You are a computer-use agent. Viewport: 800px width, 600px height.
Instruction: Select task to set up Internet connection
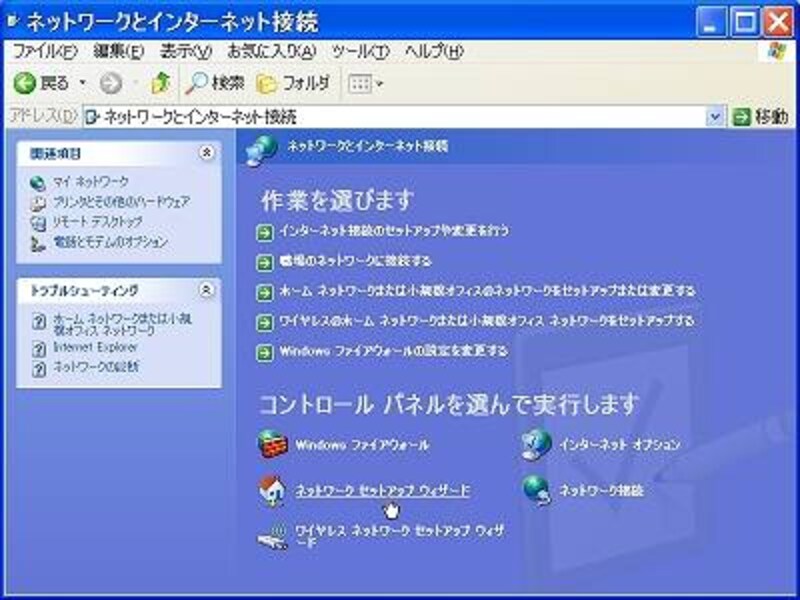click(393, 231)
